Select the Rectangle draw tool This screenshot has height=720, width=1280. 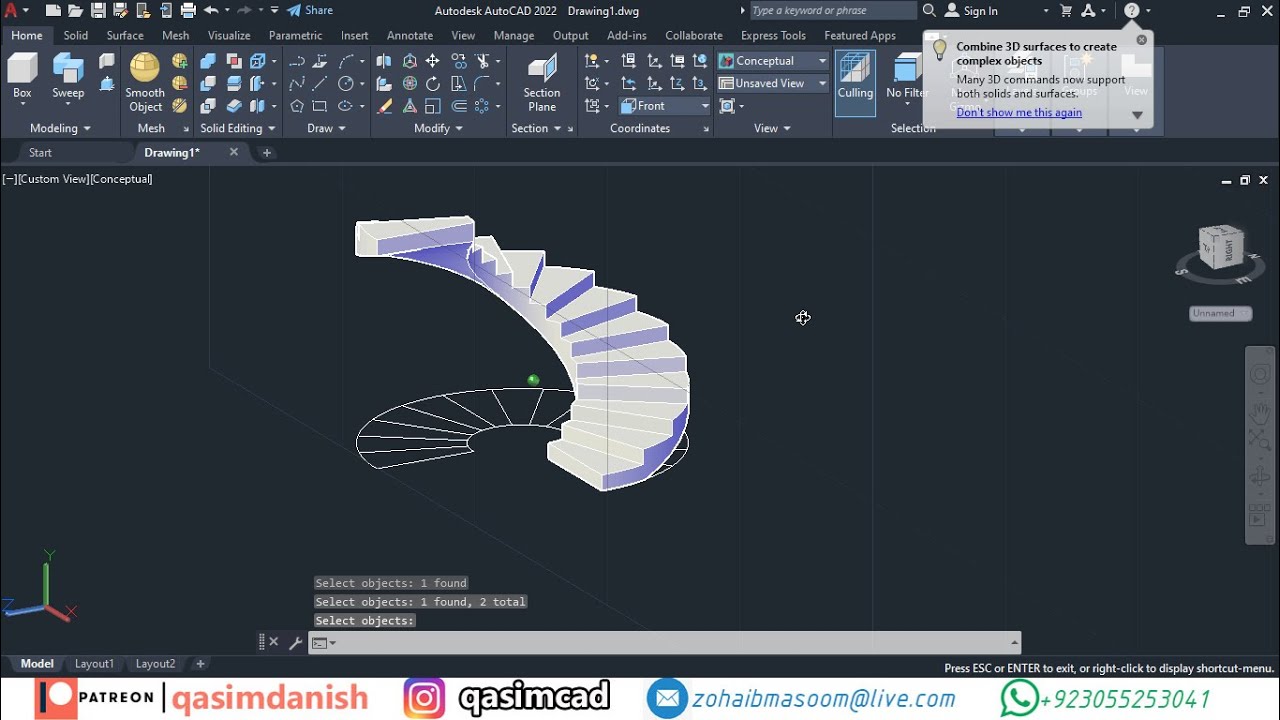(x=320, y=106)
